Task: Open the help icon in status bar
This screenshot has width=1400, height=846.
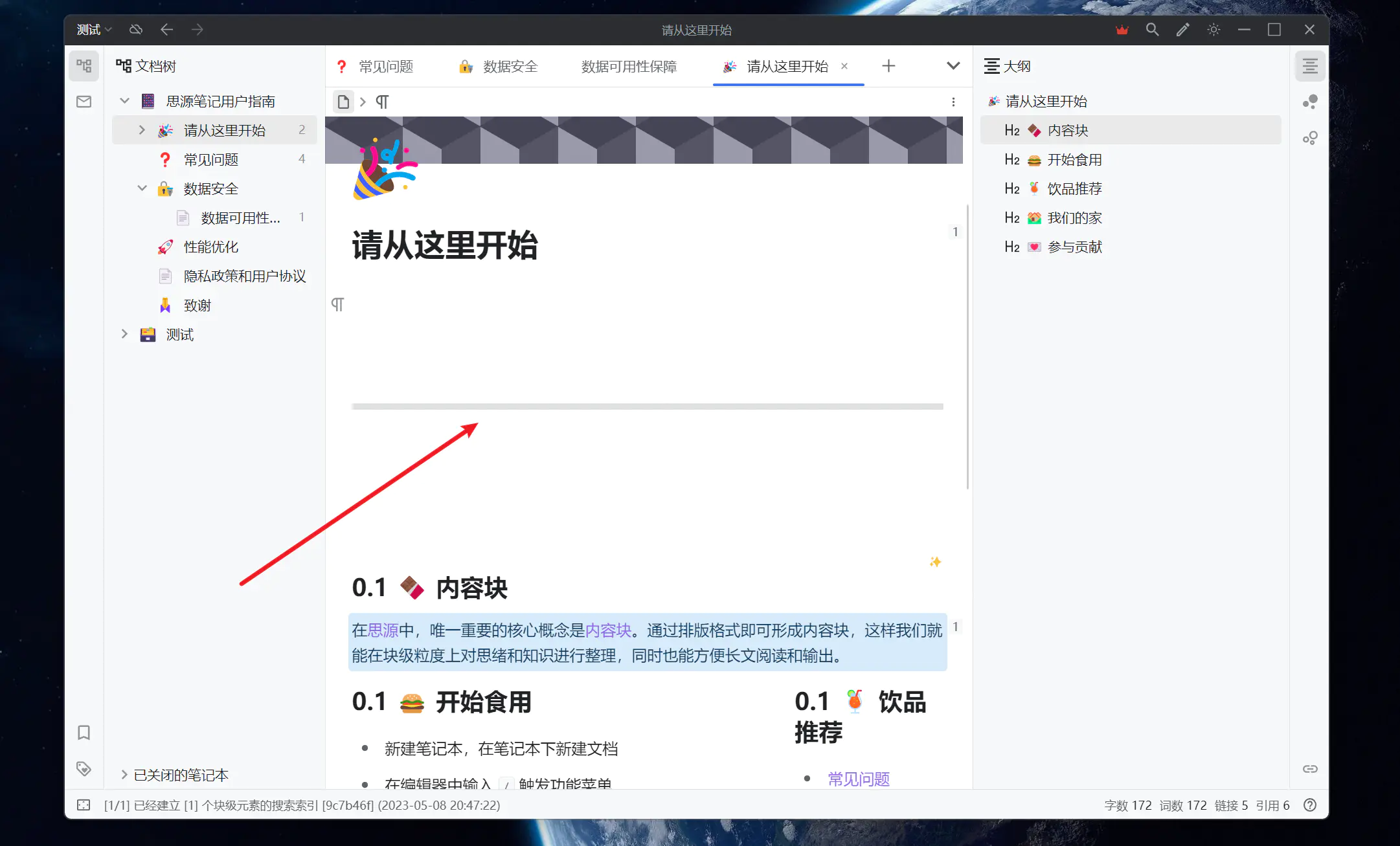Action: [1310, 805]
